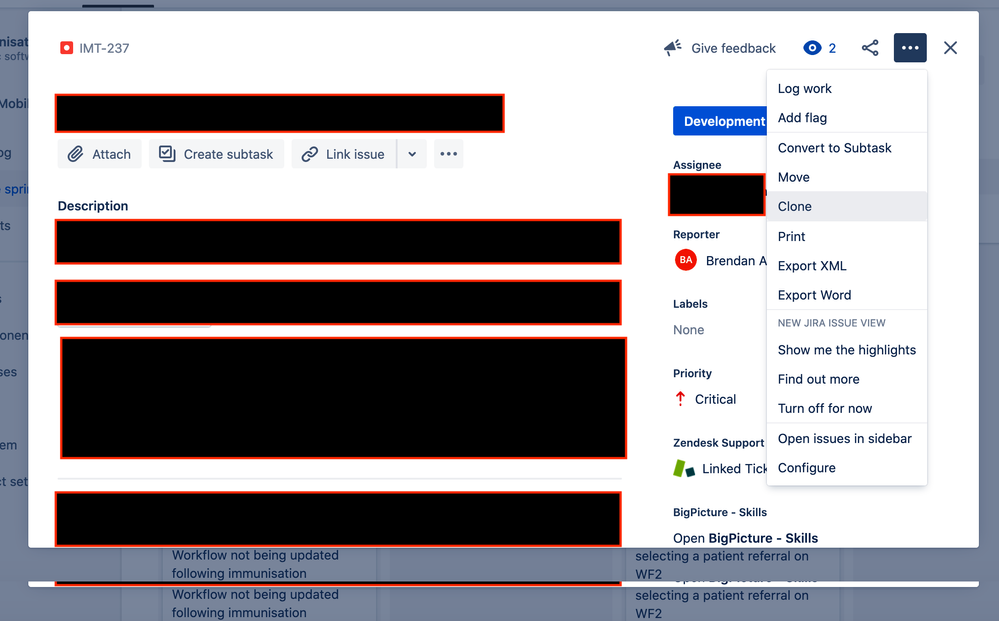This screenshot has width=999, height=621.
Task: Open the Give feedback link
Action: (x=733, y=48)
